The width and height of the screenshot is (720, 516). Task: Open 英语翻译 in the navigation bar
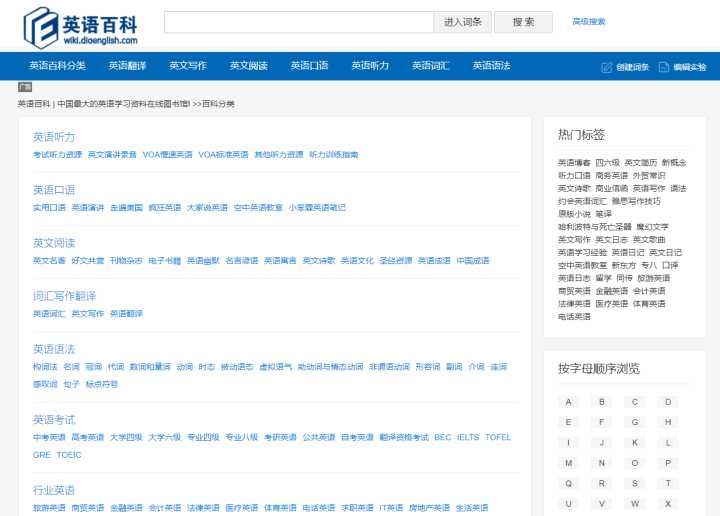tap(127, 66)
